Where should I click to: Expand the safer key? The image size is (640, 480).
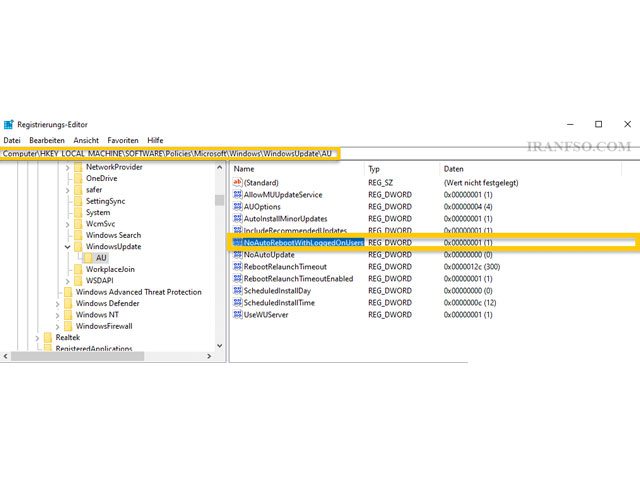coord(67,190)
